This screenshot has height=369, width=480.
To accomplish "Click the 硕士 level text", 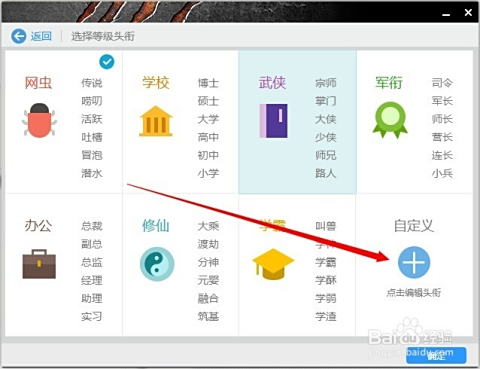I will [208, 101].
